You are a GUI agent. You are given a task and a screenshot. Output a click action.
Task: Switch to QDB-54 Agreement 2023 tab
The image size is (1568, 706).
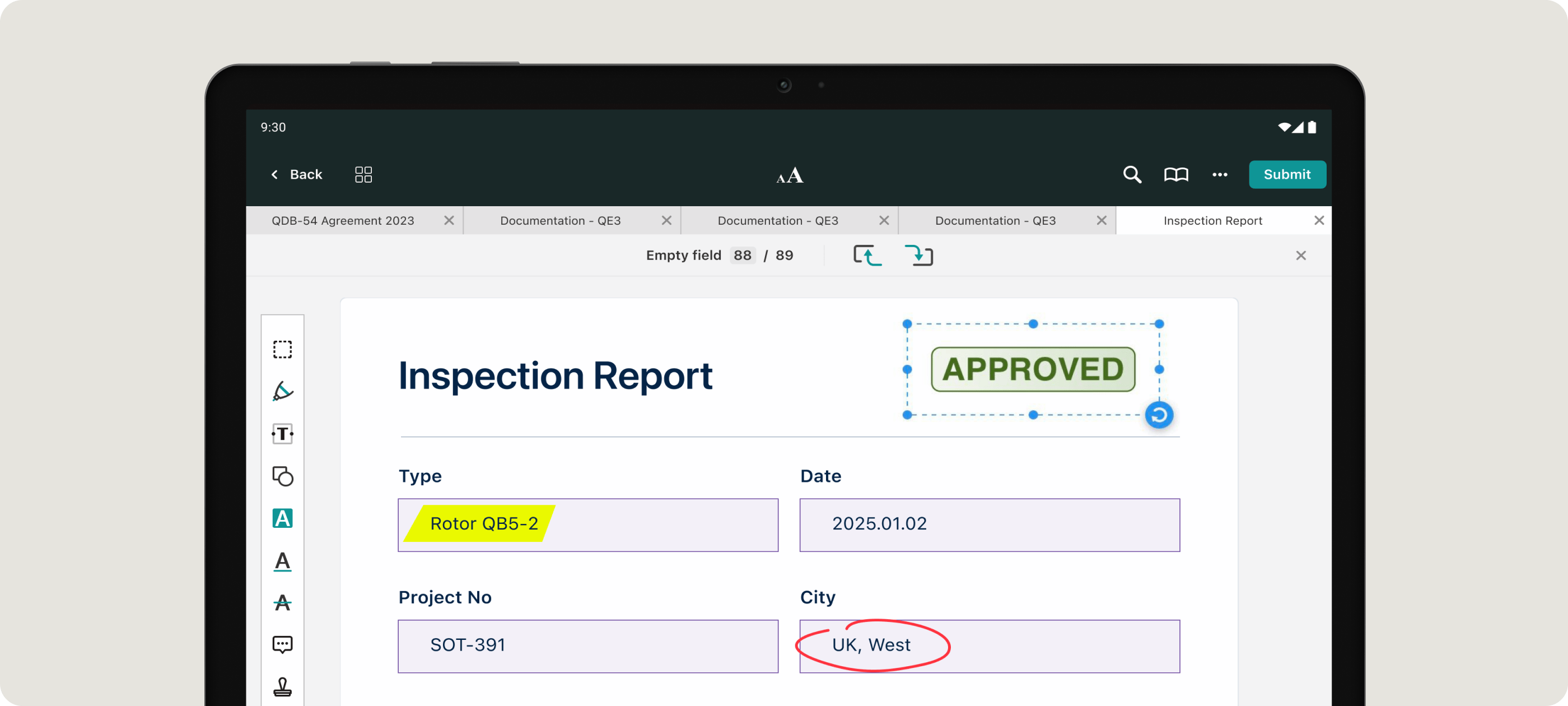tap(343, 221)
